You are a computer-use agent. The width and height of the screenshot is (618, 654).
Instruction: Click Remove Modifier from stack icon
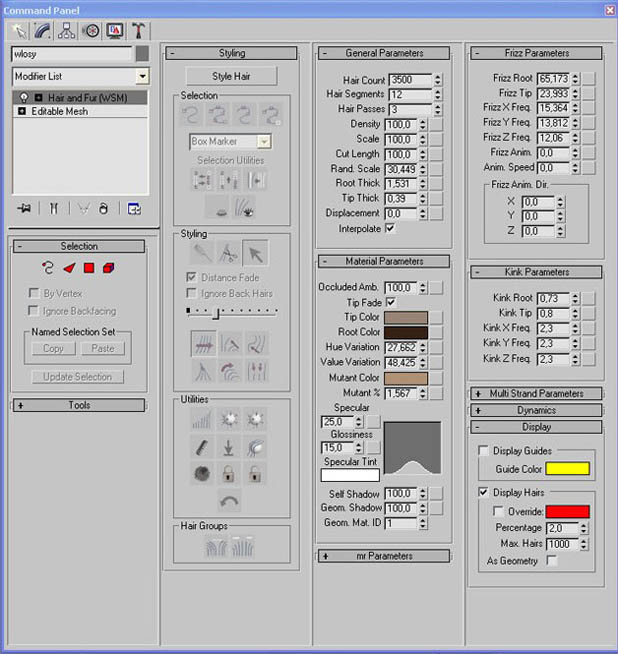[x=103, y=208]
